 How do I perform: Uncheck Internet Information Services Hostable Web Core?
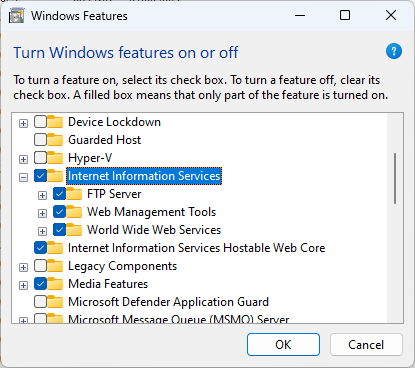pyautogui.click(x=40, y=248)
